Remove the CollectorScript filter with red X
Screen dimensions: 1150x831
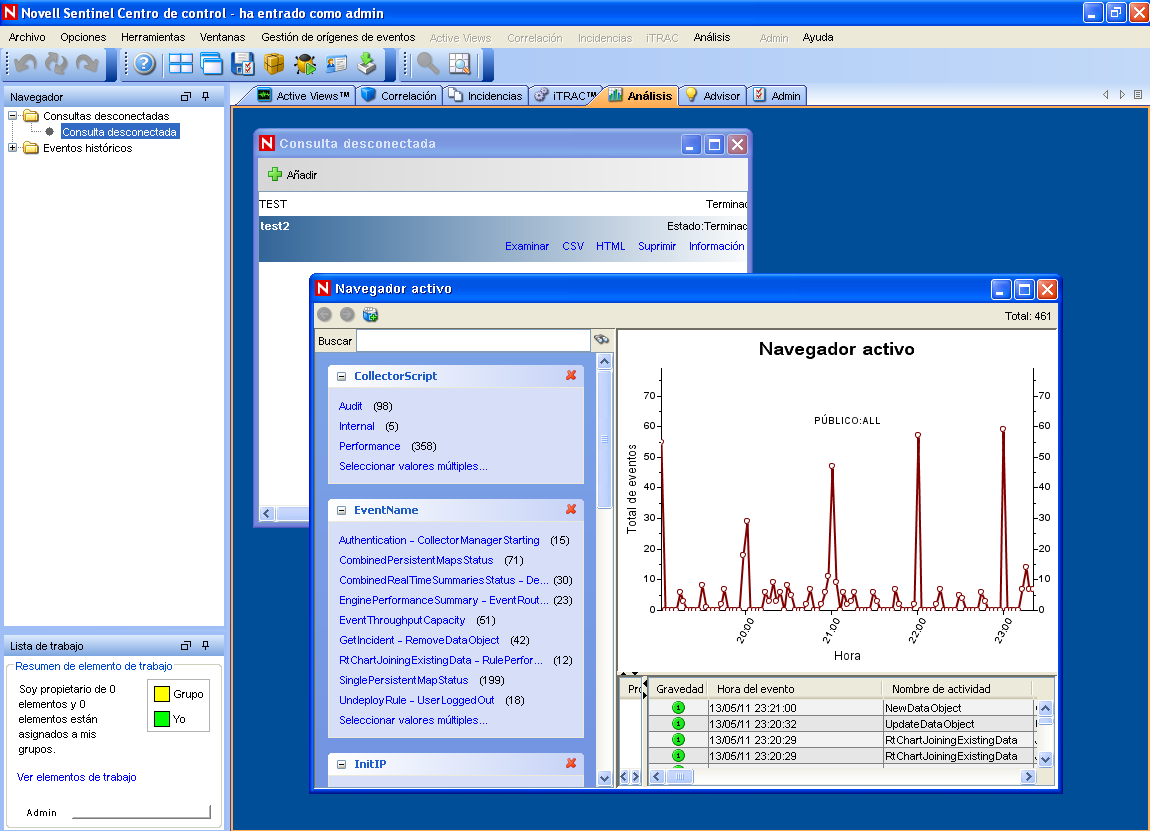point(571,376)
